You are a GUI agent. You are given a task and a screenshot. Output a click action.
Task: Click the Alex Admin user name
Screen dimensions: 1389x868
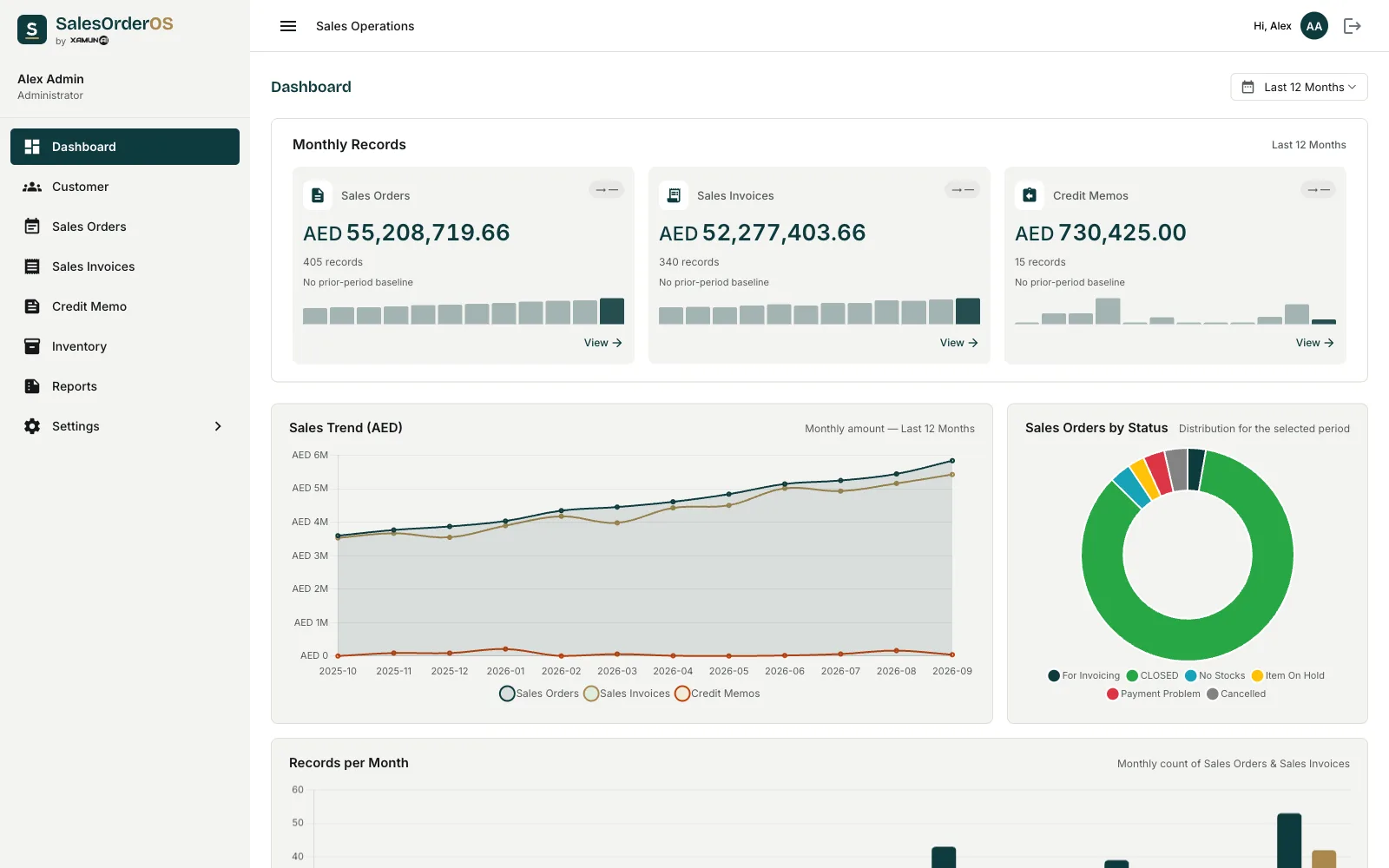(x=50, y=79)
